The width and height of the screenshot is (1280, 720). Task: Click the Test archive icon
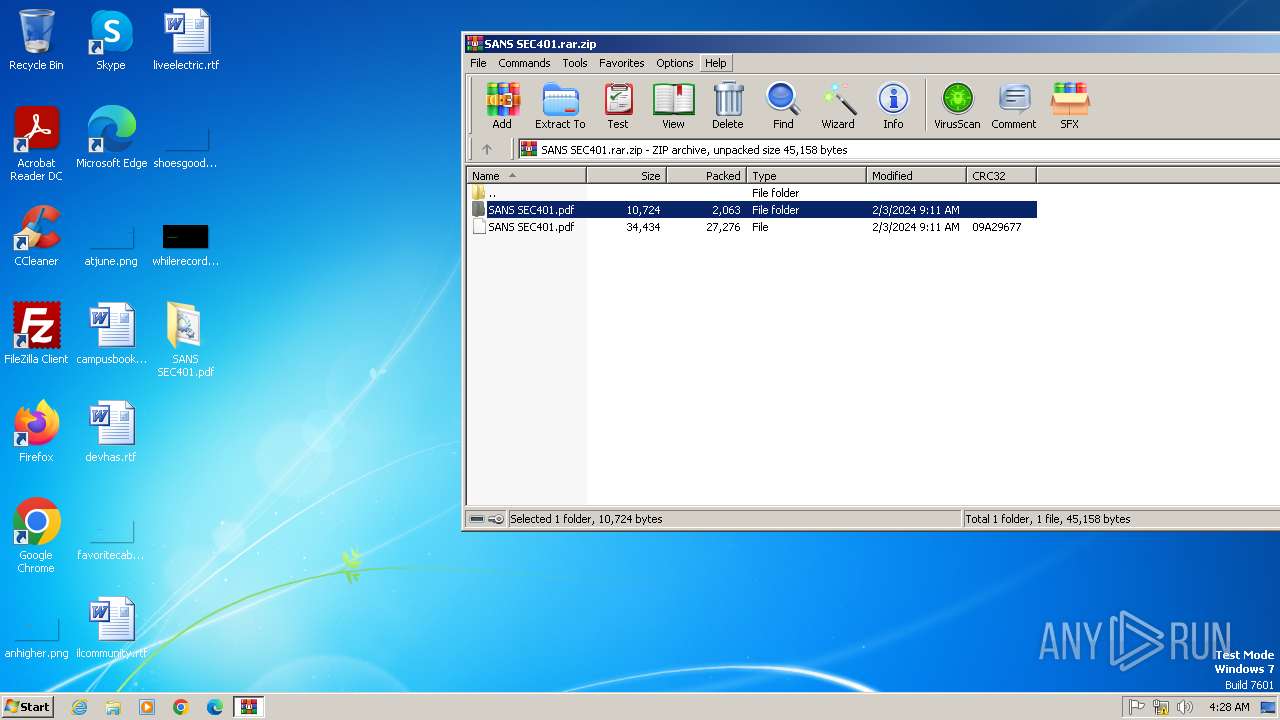[618, 107]
